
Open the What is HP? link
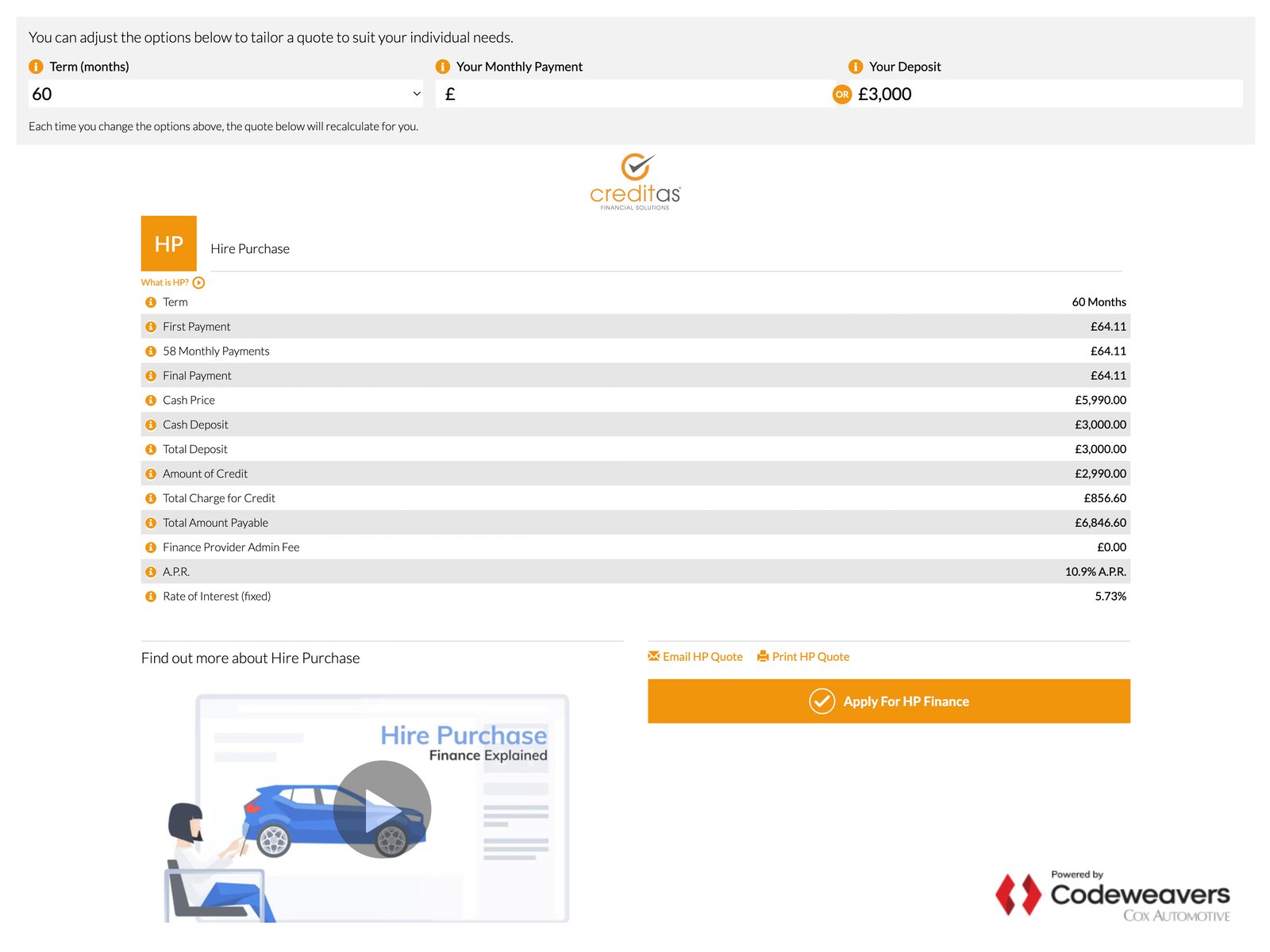coord(165,282)
